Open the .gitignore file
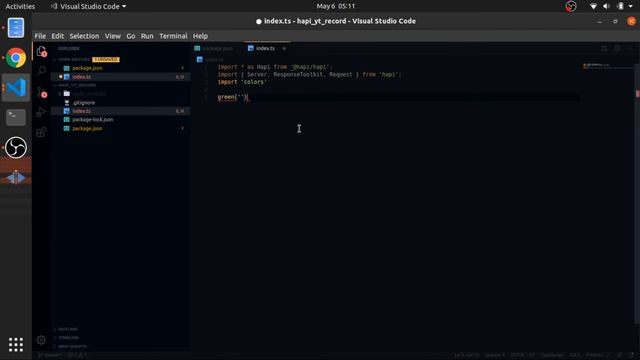The image size is (640, 360). click(x=120, y=102)
